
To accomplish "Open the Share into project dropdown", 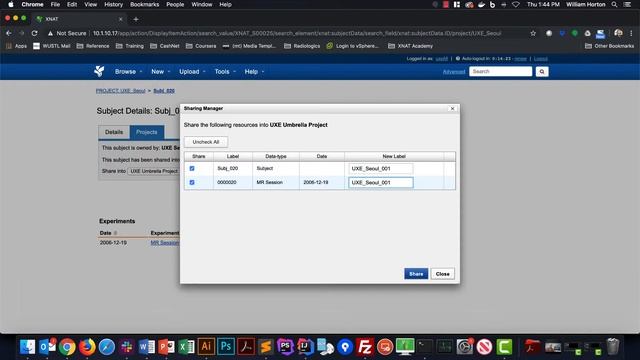I will [x=153, y=171].
